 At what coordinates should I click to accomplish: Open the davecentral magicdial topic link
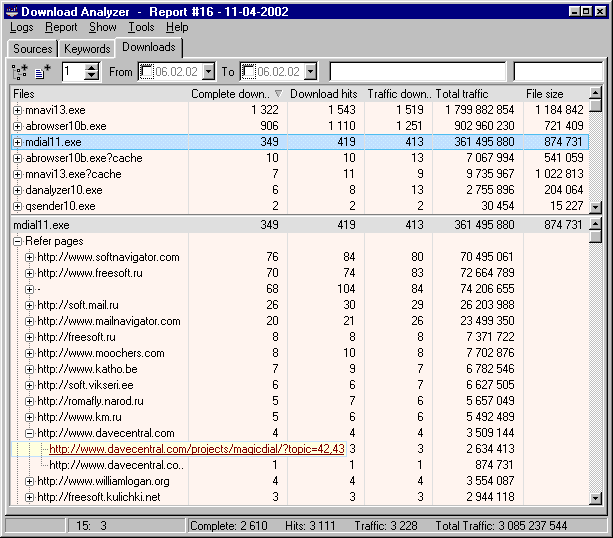(x=197, y=449)
